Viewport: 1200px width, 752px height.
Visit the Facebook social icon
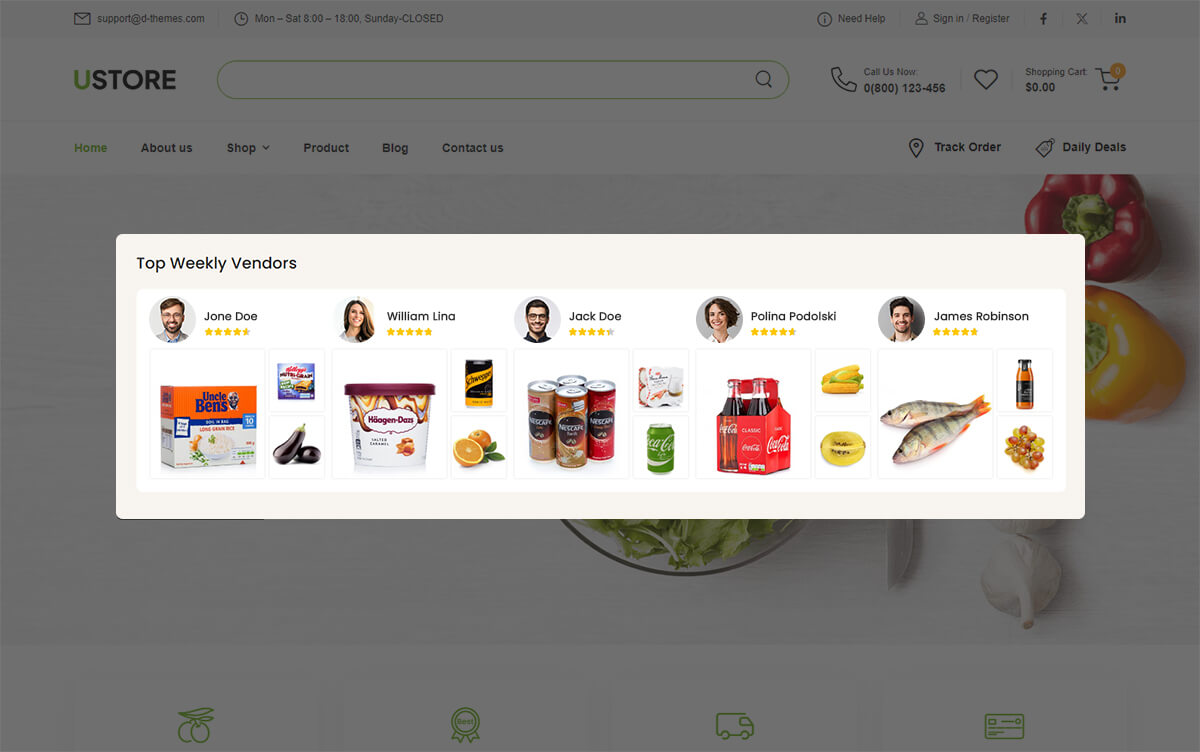coord(1044,18)
